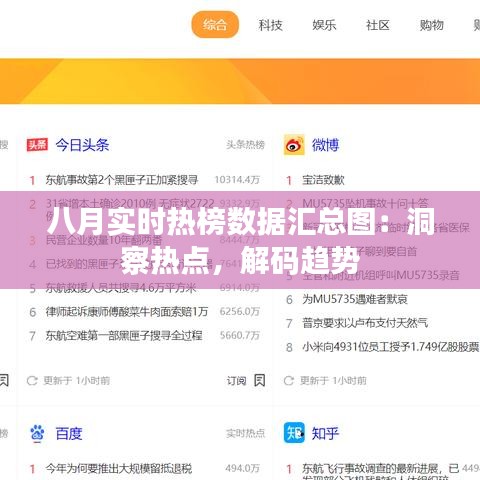Open Weibo topic 普京要求以卢布支付天然气
The width and height of the screenshot is (480, 480).
pos(365,323)
